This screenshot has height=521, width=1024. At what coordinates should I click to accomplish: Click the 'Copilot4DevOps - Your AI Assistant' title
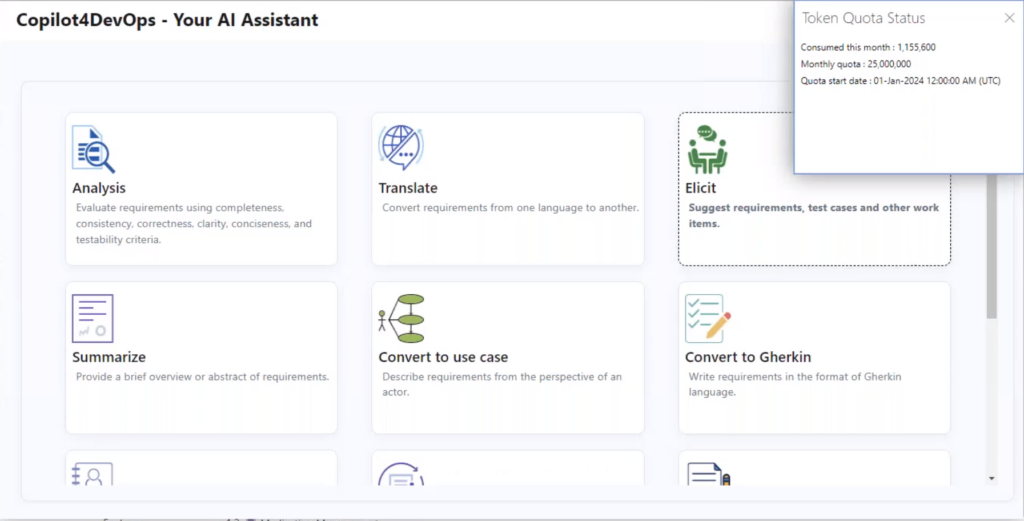click(x=167, y=20)
